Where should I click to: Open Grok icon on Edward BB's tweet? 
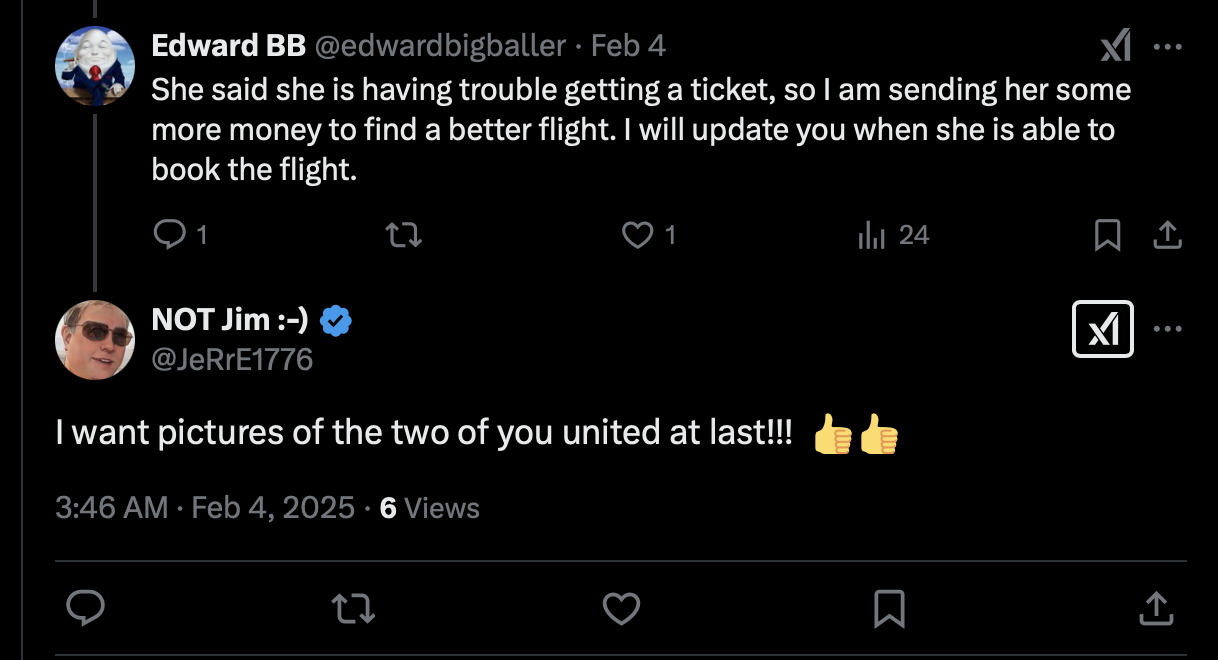point(1115,46)
